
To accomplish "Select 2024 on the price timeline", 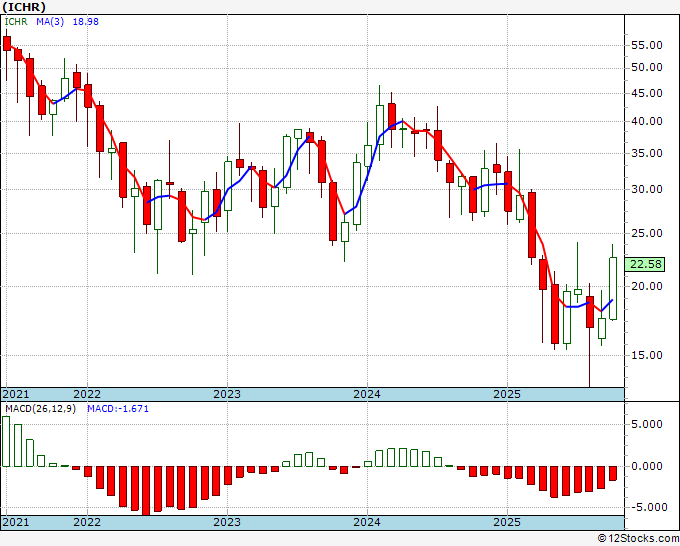I will 367,394.
